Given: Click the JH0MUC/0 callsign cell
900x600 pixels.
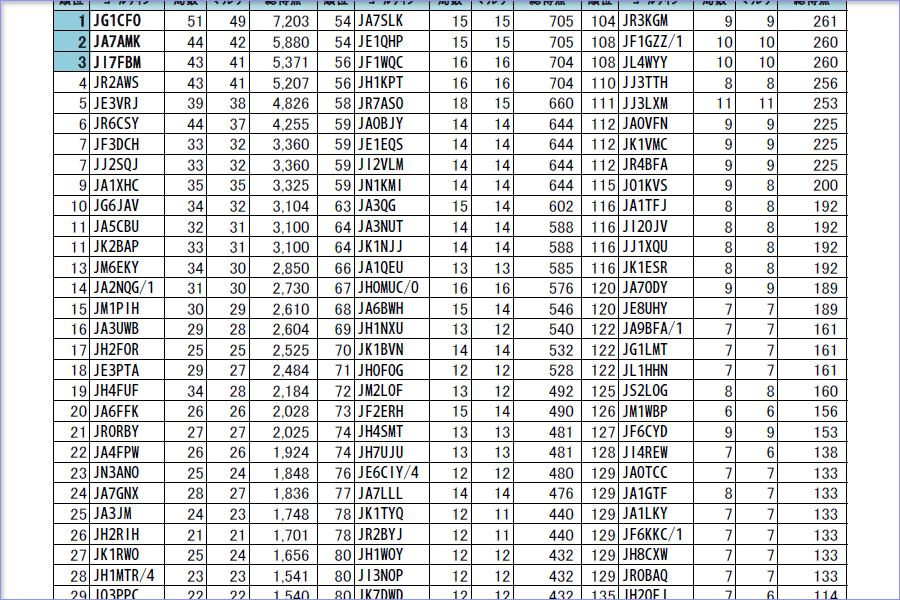Looking at the screenshot, I should point(389,288).
